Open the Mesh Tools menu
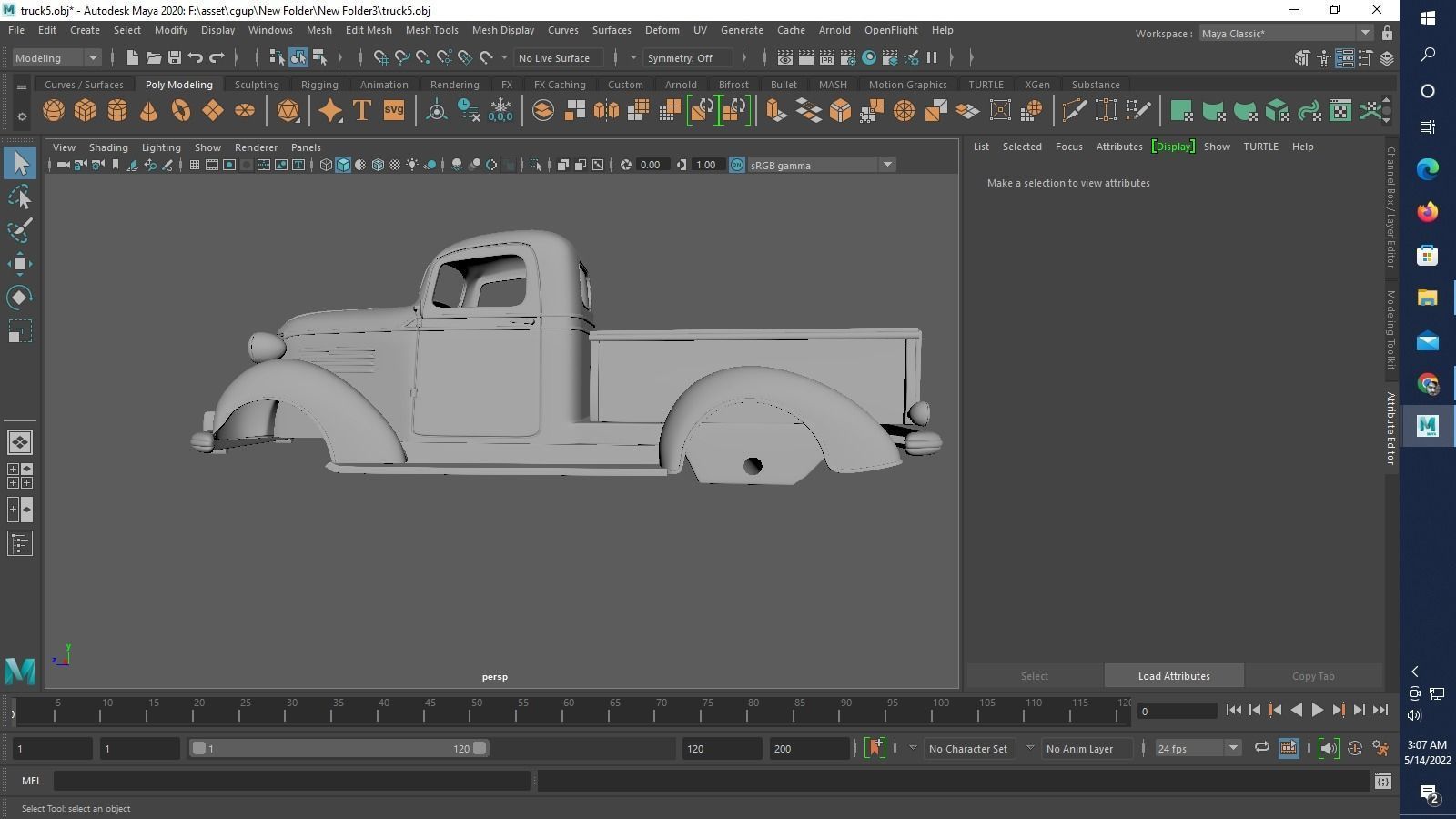 point(431,30)
